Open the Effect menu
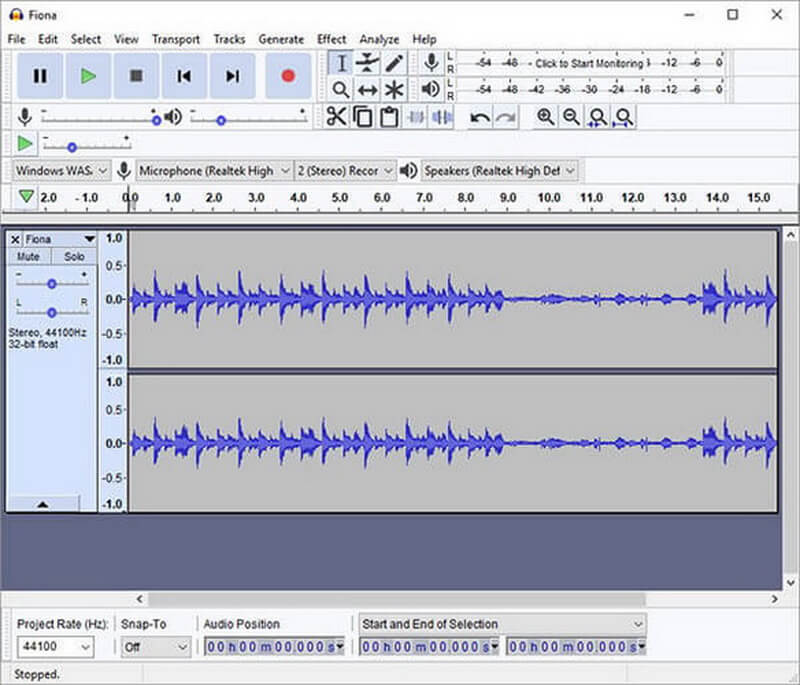This screenshot has height=685, width=800. [331, 39]
